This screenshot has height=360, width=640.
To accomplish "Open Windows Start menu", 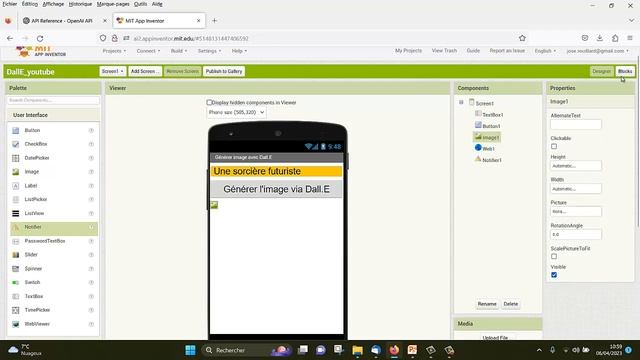I will [x=190, y=350].
